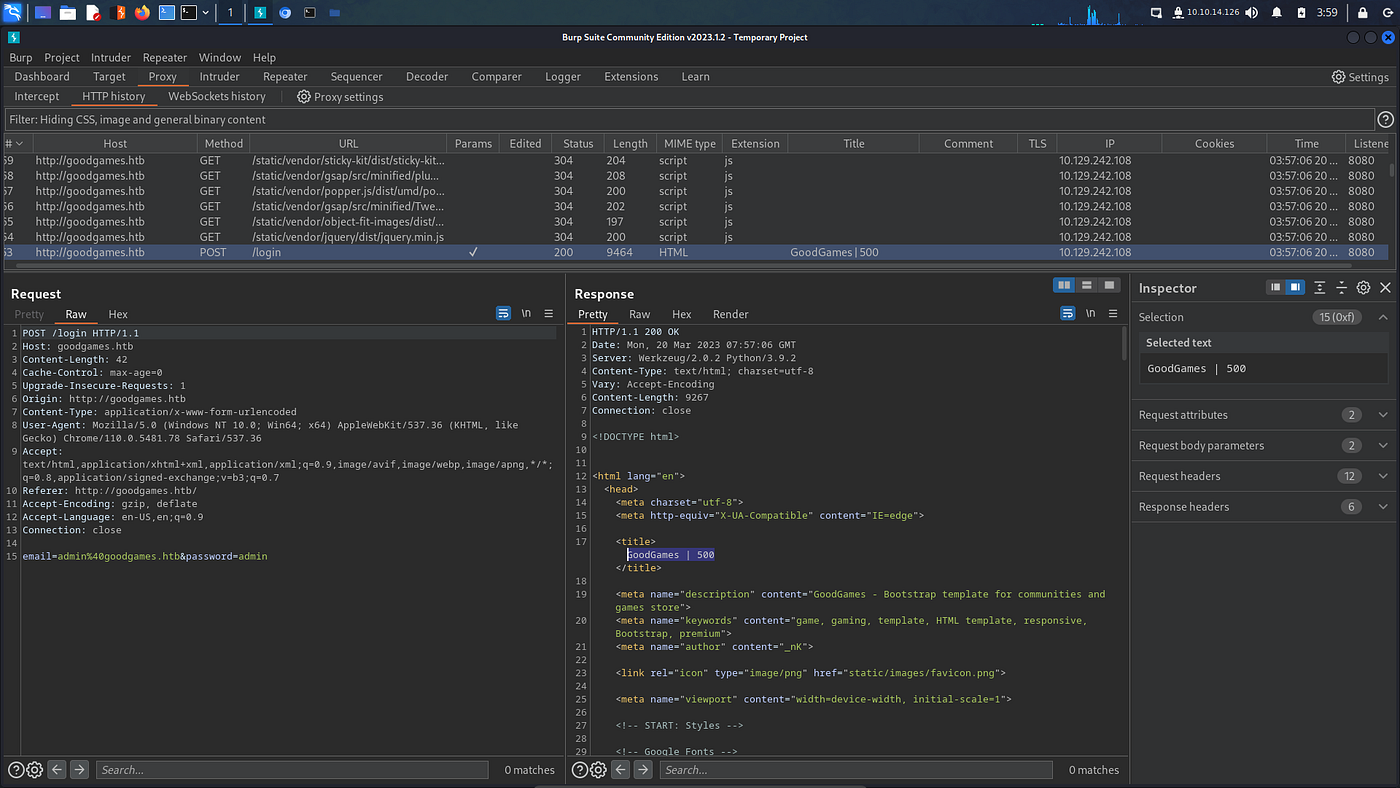
Task: Click help icon beside the filter bar
Action: click(1385, 120)
